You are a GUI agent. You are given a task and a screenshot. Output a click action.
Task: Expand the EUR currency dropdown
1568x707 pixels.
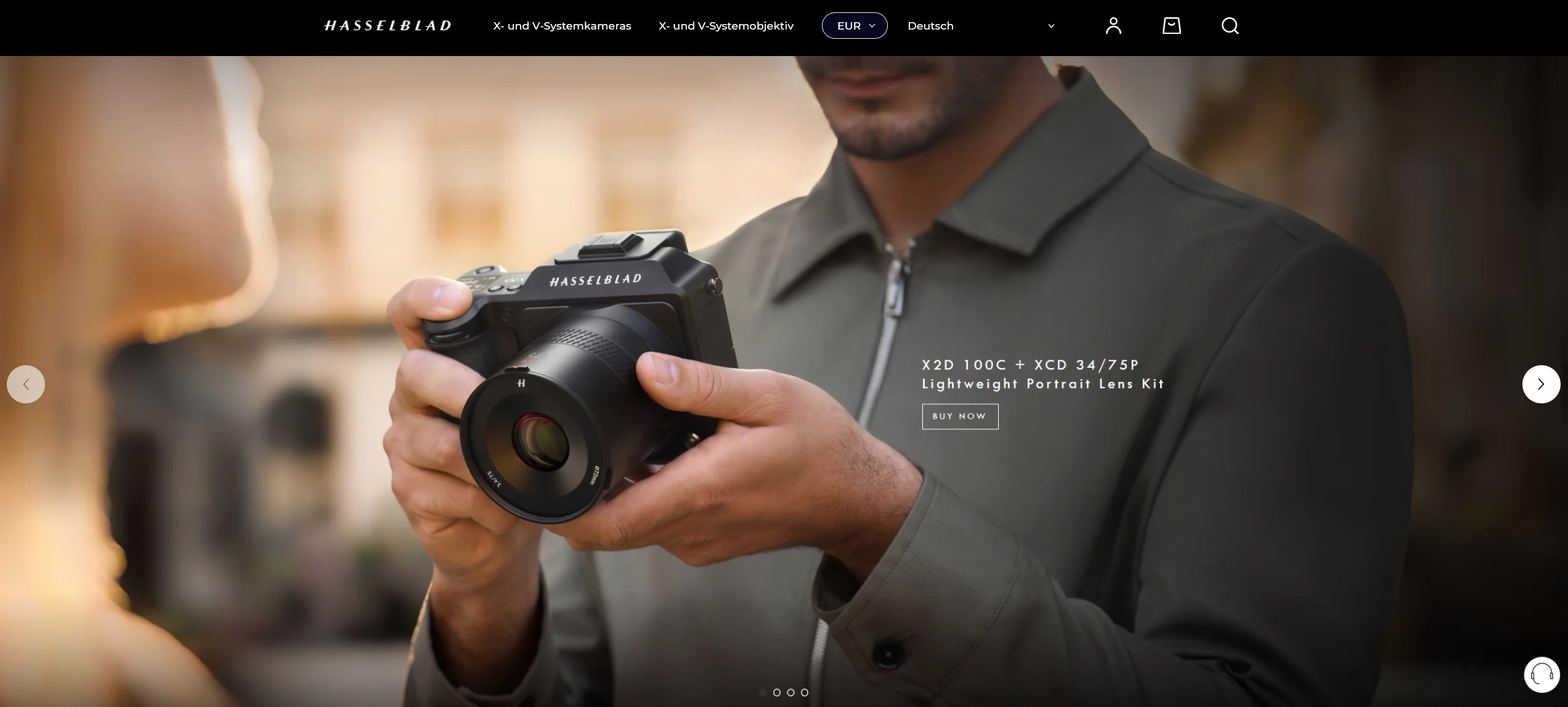[855, 26]
